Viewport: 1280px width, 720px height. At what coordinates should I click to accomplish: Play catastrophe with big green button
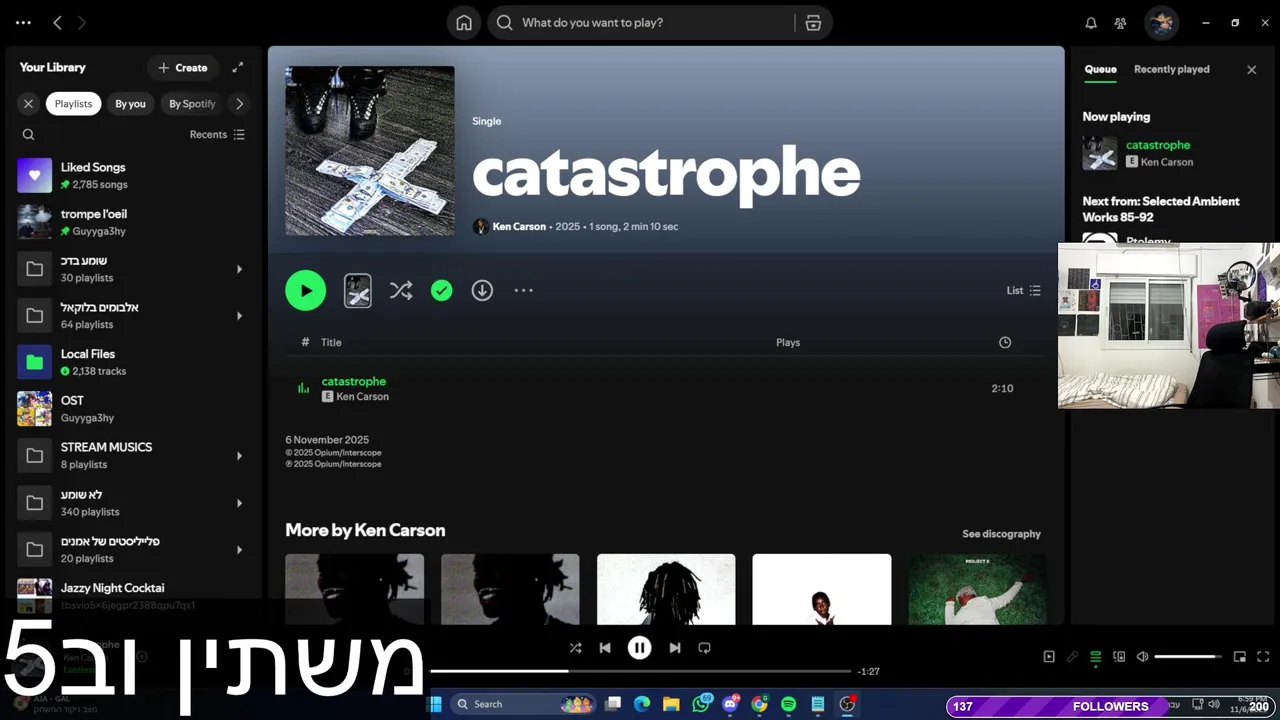click(x=305, y=290)
